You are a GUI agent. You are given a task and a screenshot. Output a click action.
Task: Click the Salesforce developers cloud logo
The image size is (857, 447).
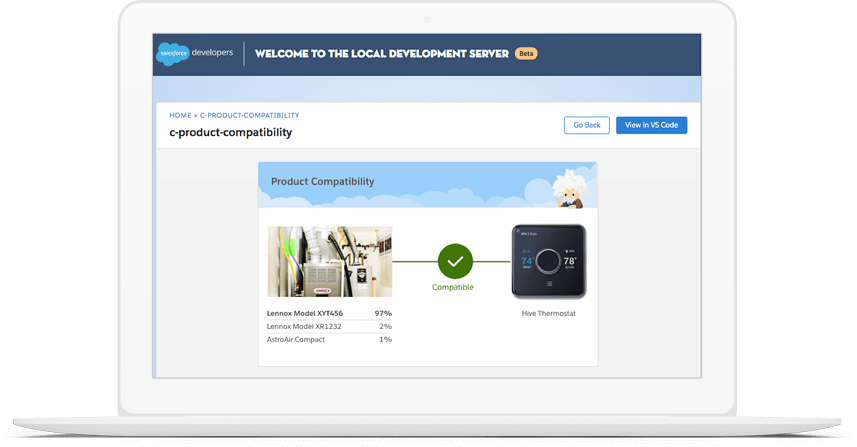pyautogui.click(x=173, y=54)
